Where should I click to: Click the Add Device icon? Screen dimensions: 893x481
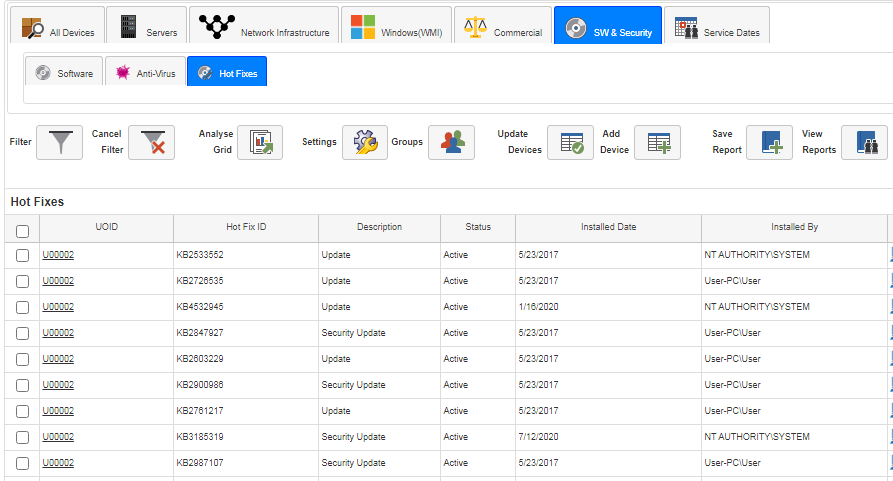click(x=657, y=142)
